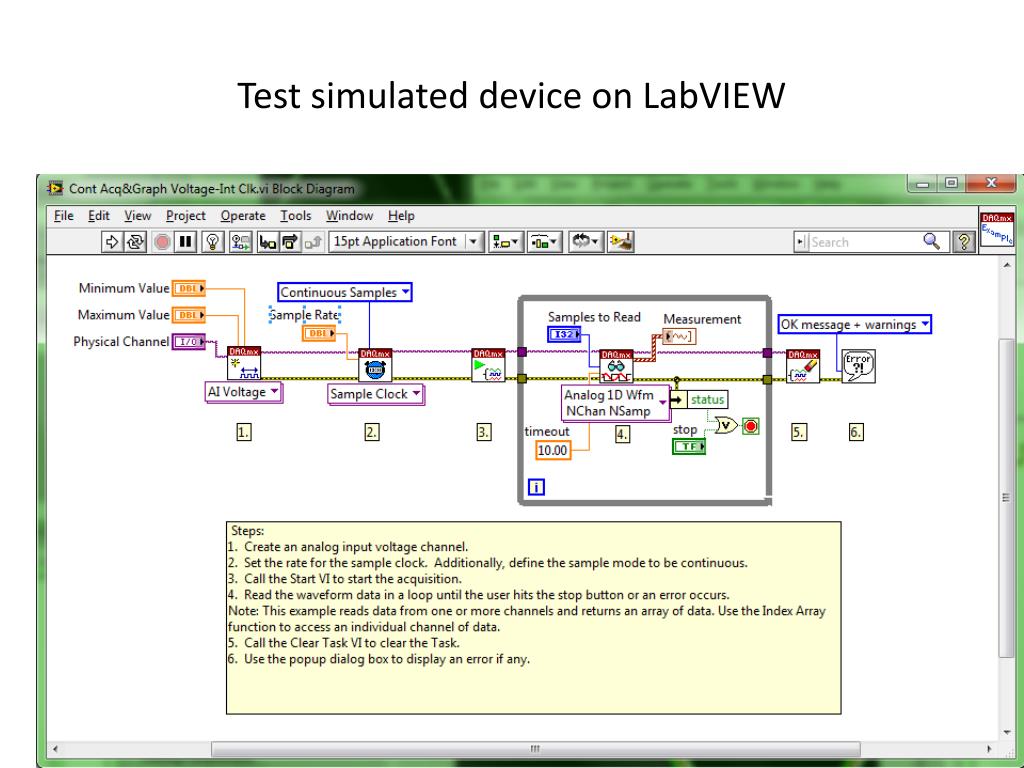Click the Abort Execution button

click(x=163, y=242)
